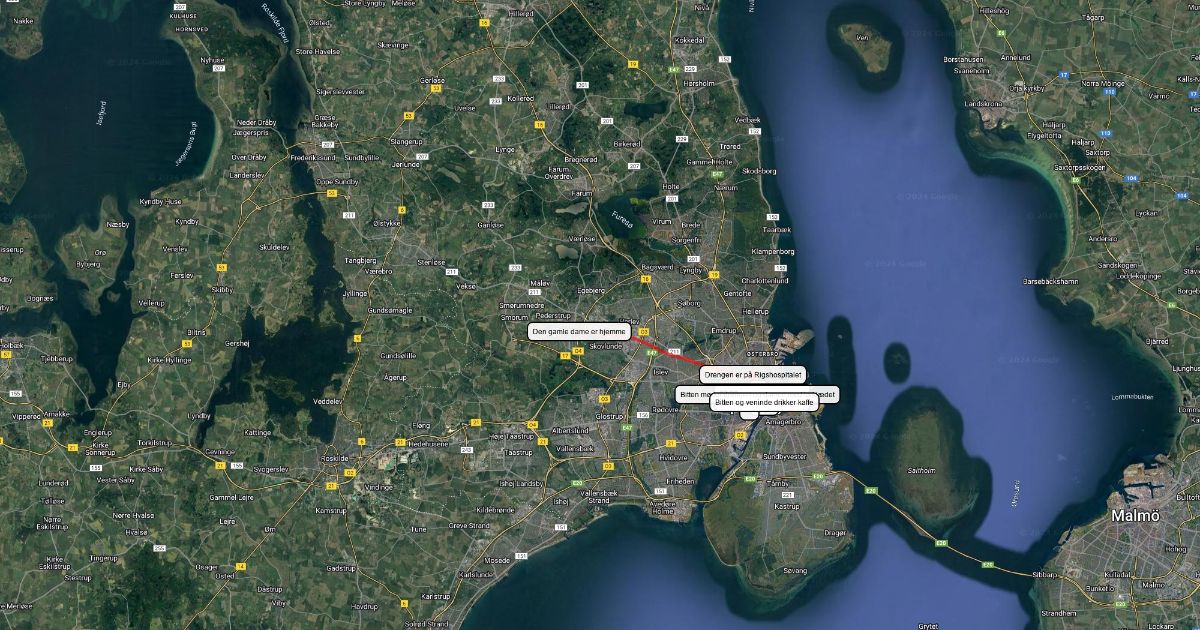Viewport: 1200px width, 630px height.
Task: Click the 211 road shield on red line
Action: click(x=674, y=352)
